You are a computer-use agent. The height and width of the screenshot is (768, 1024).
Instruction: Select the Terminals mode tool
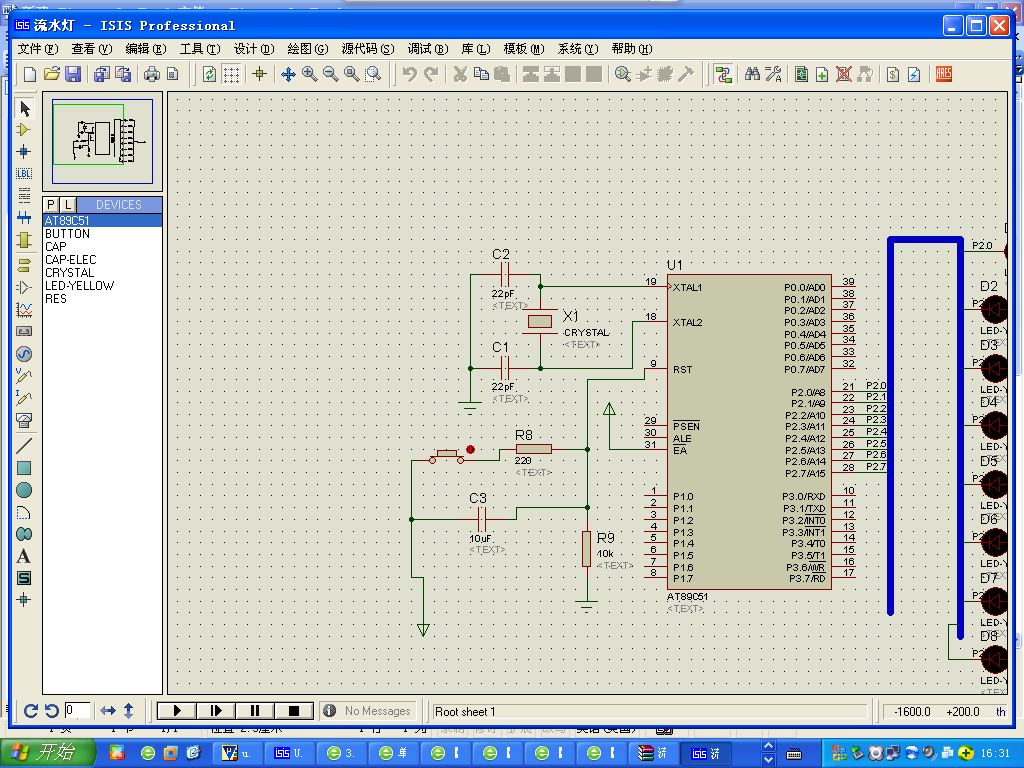click(24, 264)
